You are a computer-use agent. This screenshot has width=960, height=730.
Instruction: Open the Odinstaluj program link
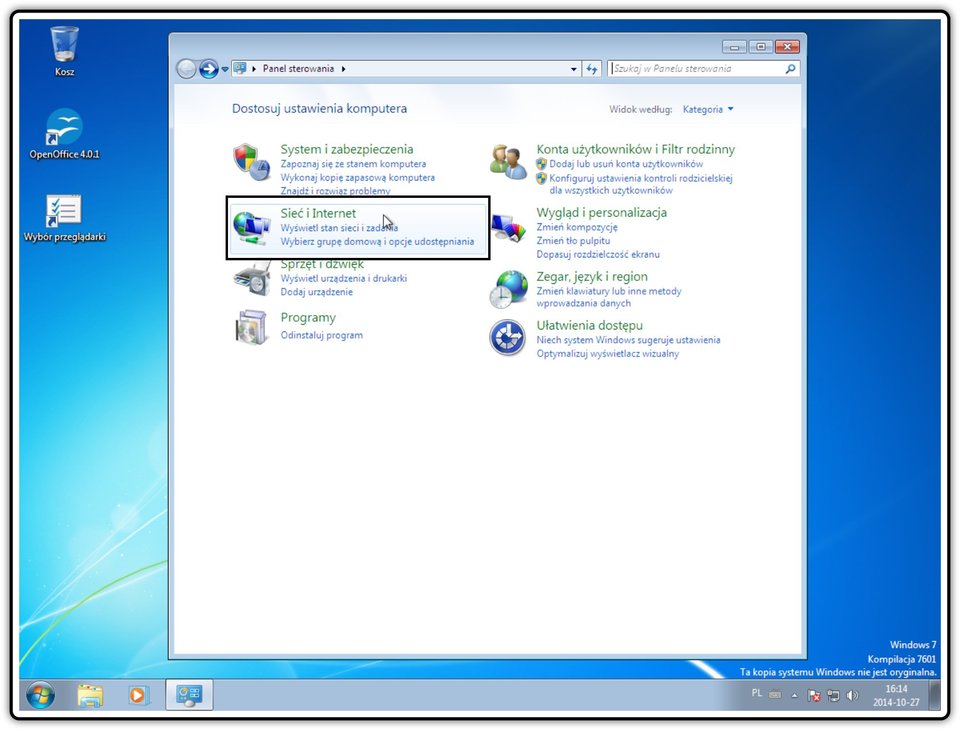[x=321, y=335]
